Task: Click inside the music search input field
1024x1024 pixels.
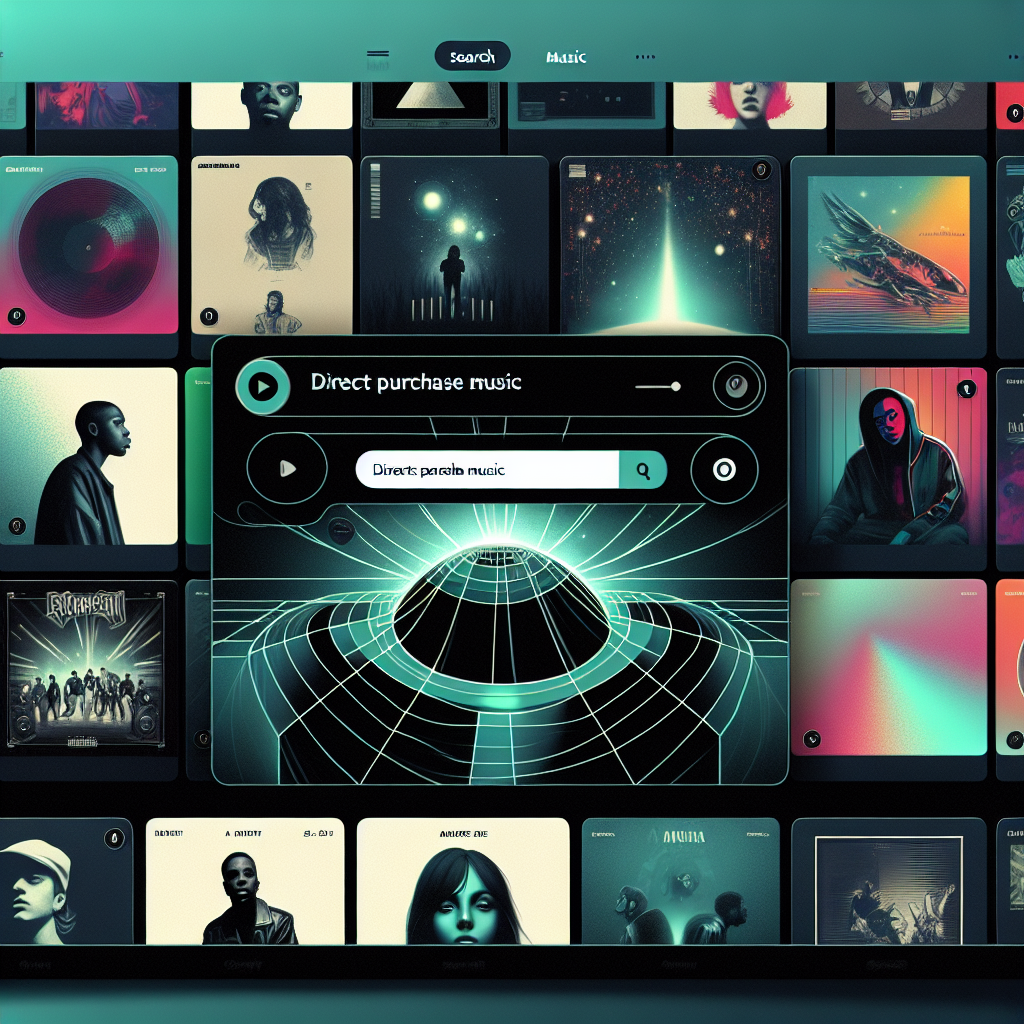Action: click(x=487, y=469)
